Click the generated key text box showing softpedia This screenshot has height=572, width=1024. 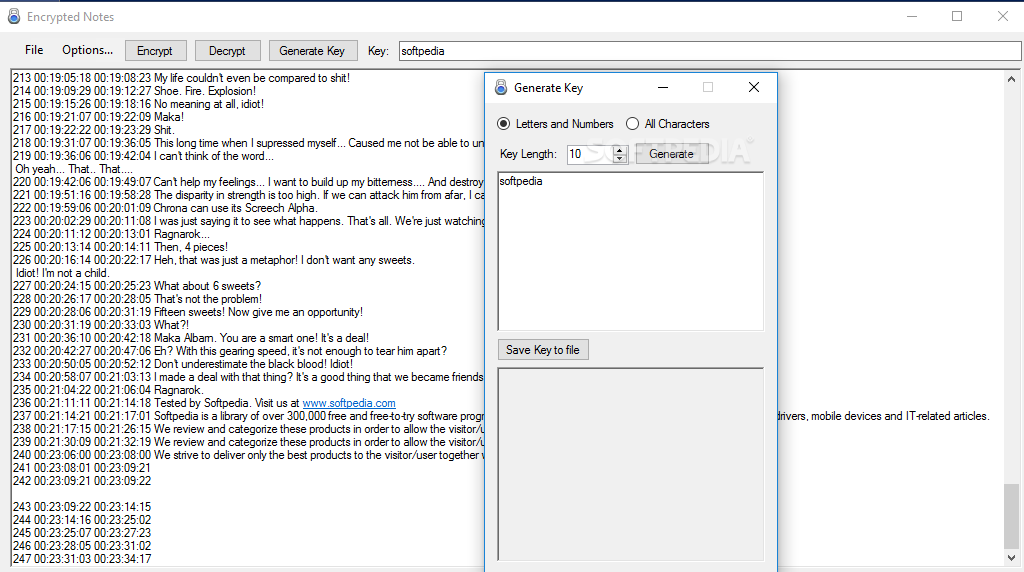pyautogui.click(x=630, y=251)
